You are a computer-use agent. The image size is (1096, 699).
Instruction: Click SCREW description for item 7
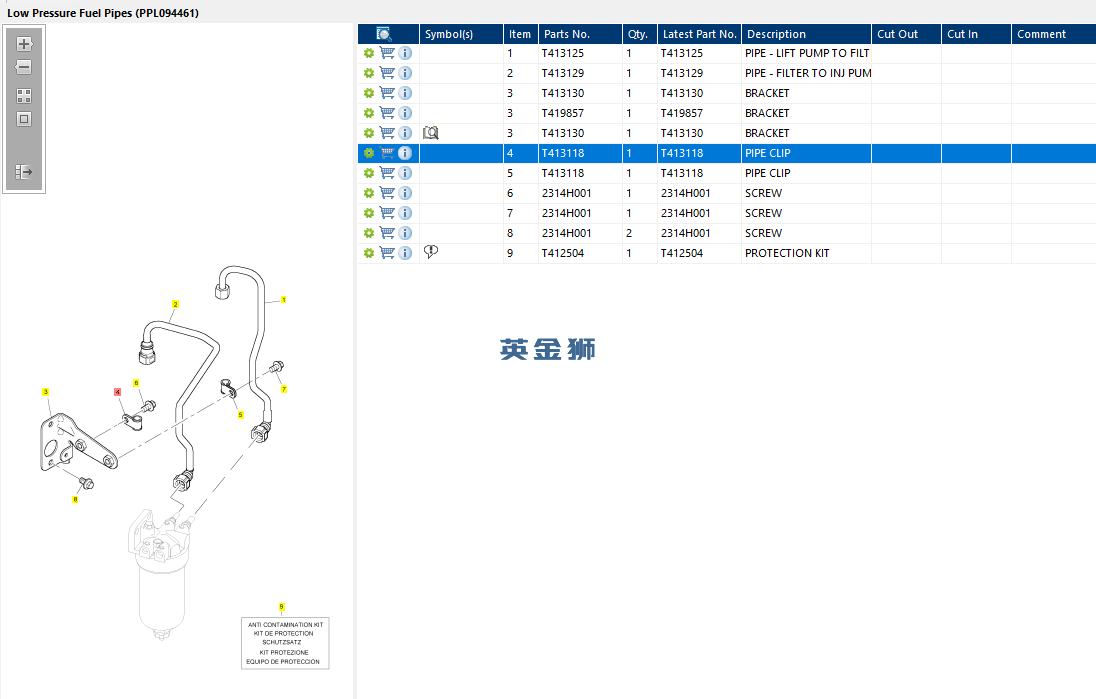763,212
